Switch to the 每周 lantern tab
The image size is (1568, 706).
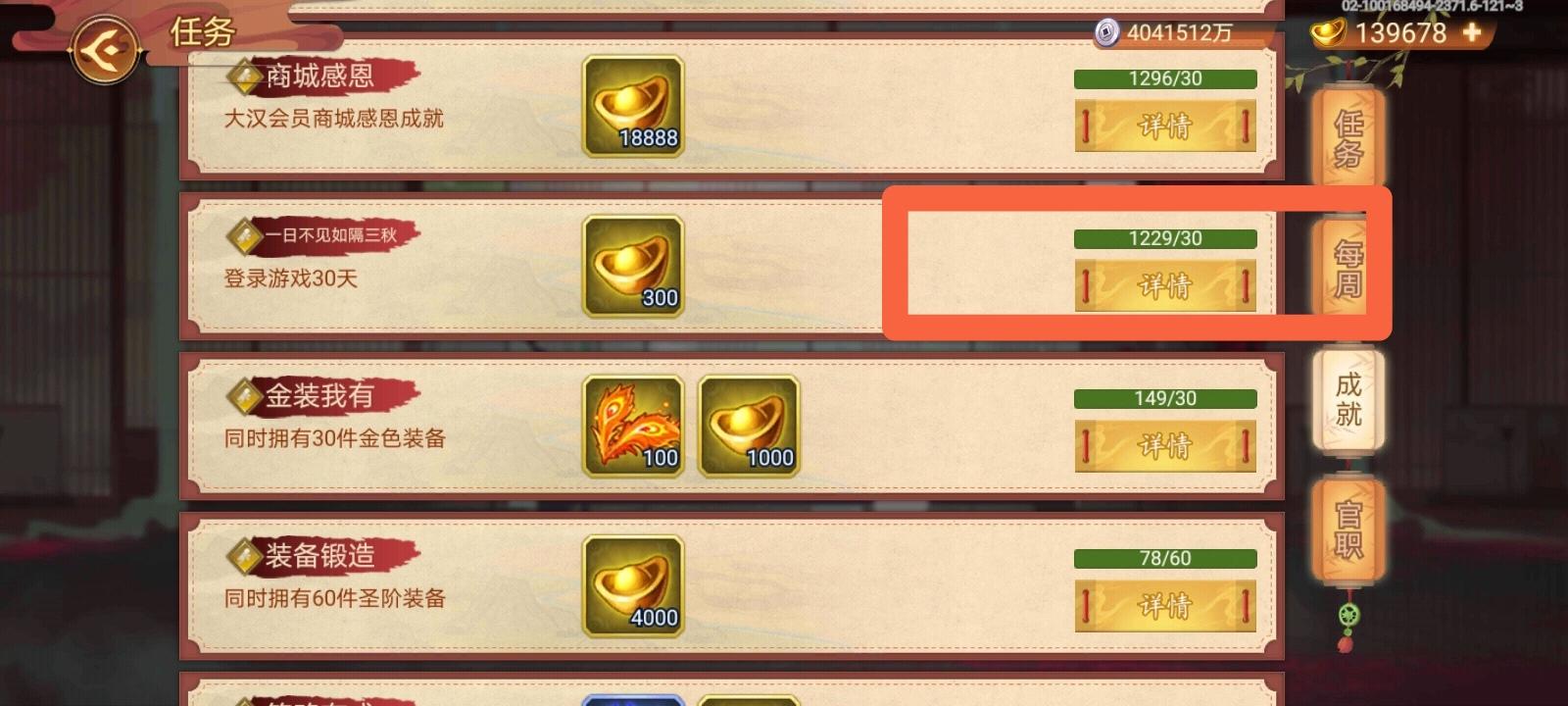click(1347, 269)
